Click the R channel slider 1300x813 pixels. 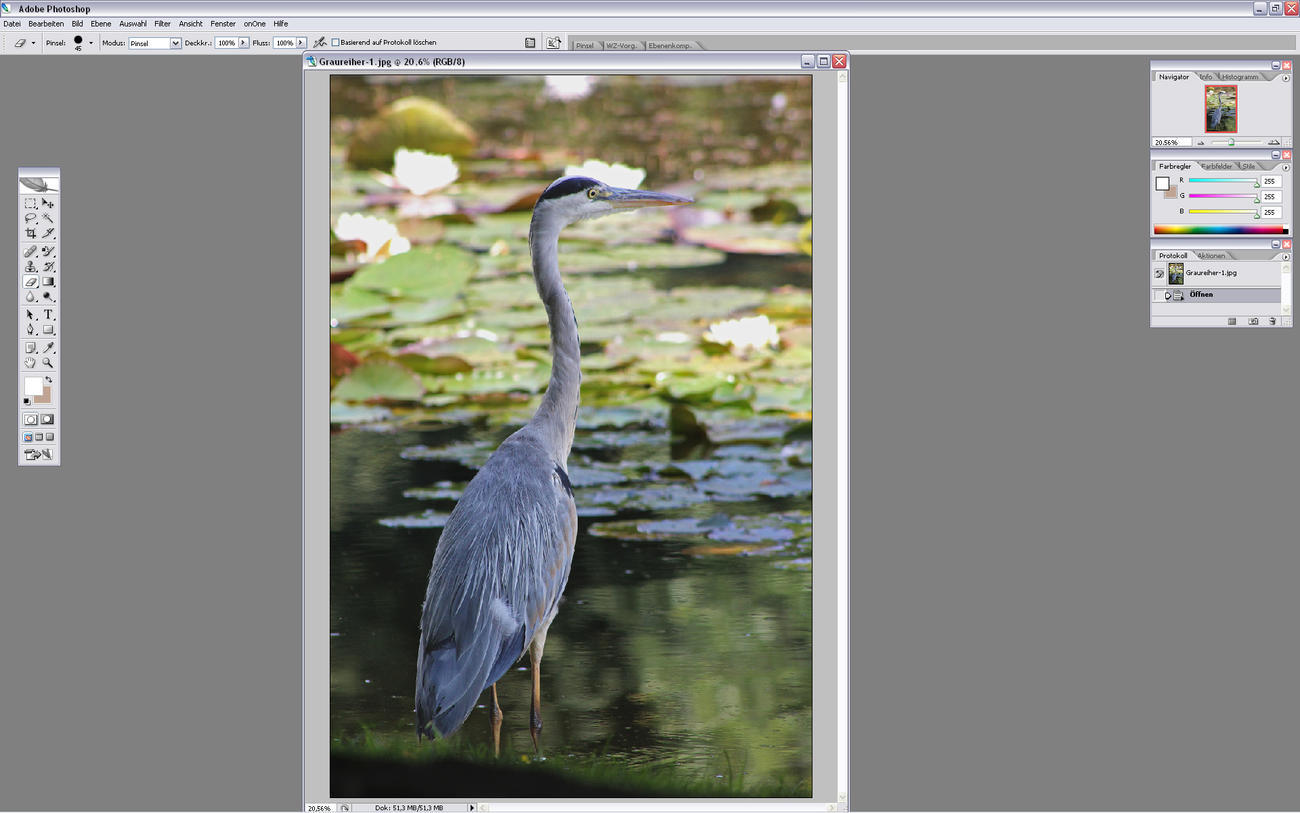pos(1223,181)
